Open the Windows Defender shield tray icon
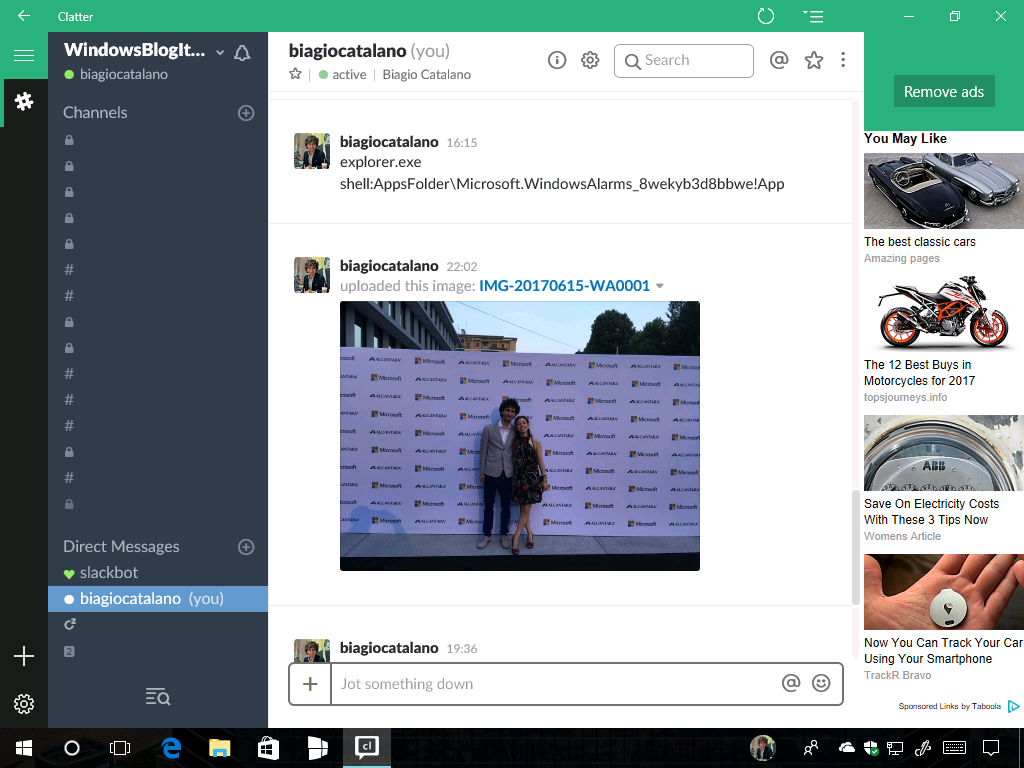This screenshot has width=1024, height=768. coord(871,748)
